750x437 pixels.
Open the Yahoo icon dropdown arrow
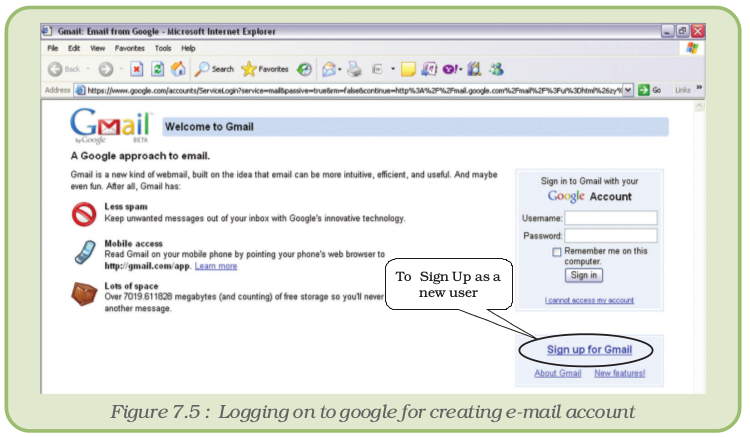coord(461,69)
